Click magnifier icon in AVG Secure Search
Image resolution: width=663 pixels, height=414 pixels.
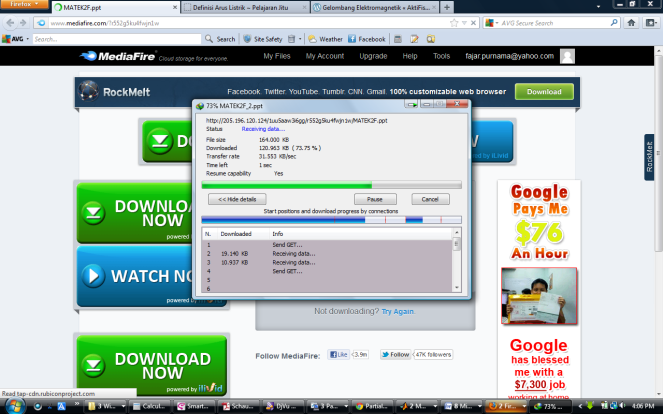[614, 23]
